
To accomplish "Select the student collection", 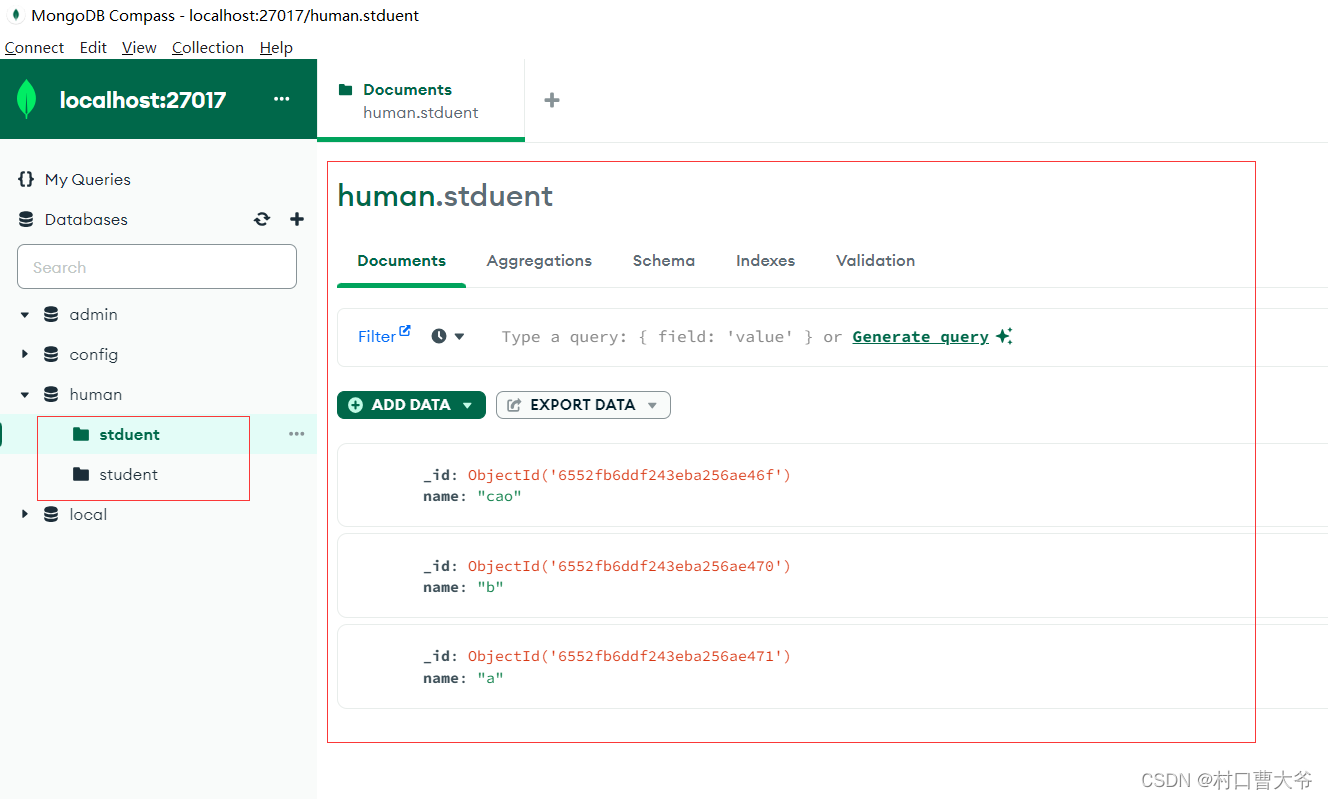I will click(x=128, y=474).
